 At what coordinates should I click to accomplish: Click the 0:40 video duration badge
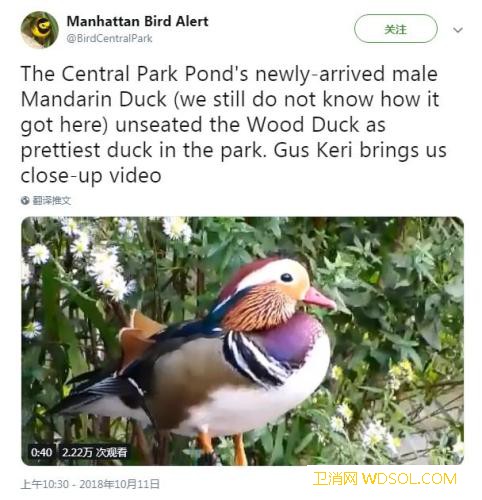pos(41,452)
